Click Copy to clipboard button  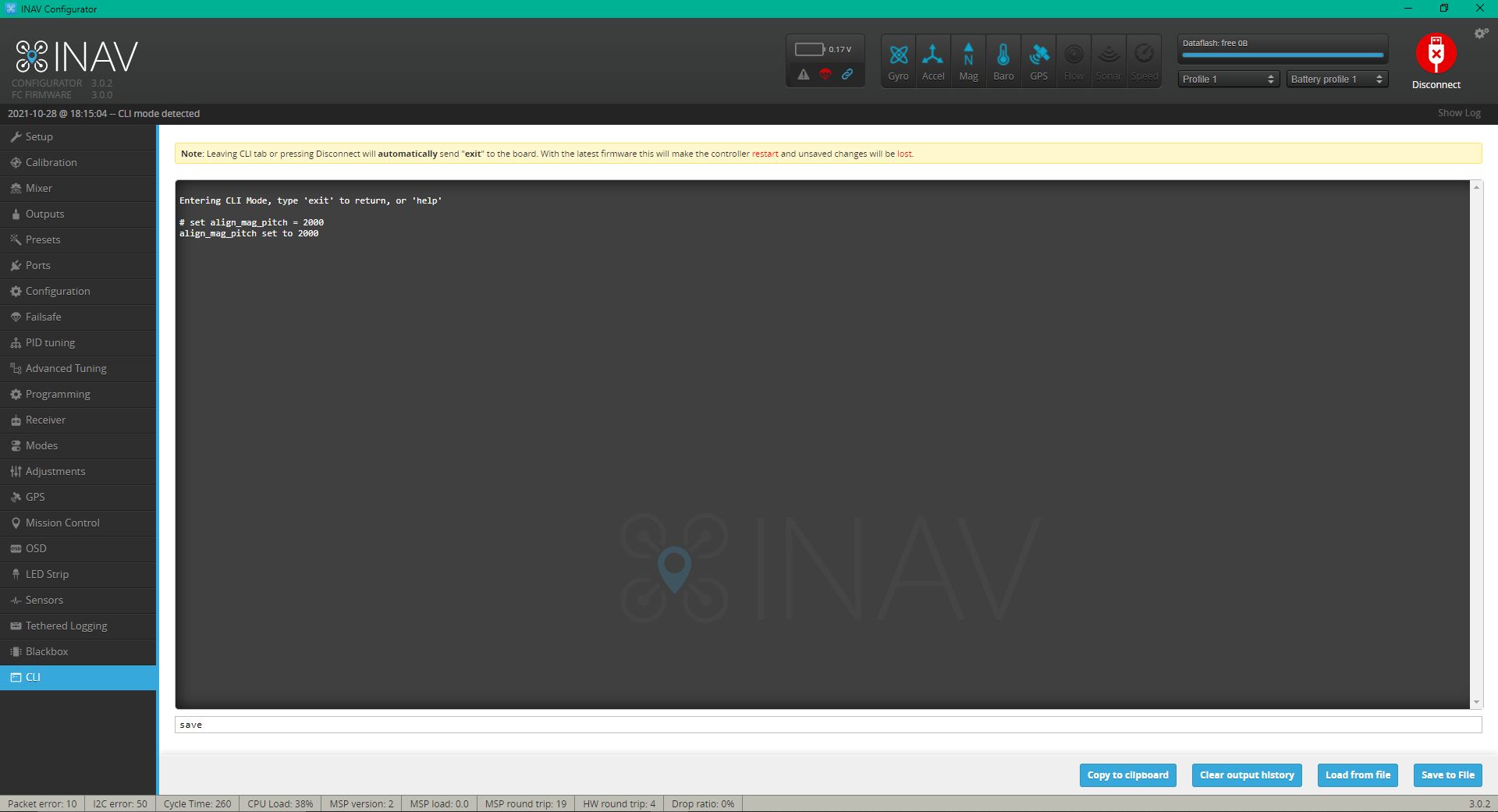click(1127, 775)
